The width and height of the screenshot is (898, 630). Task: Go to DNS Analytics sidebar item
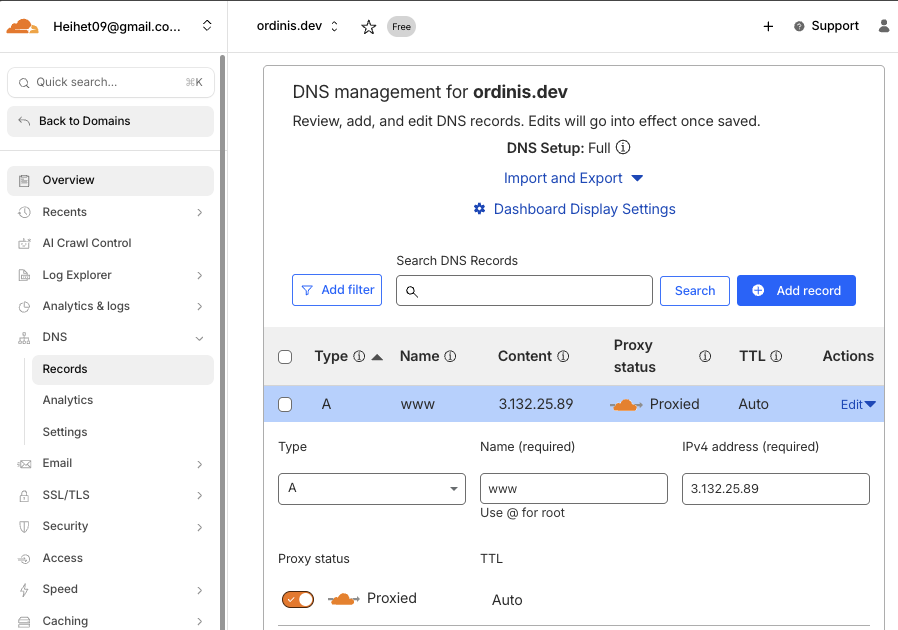68,400
